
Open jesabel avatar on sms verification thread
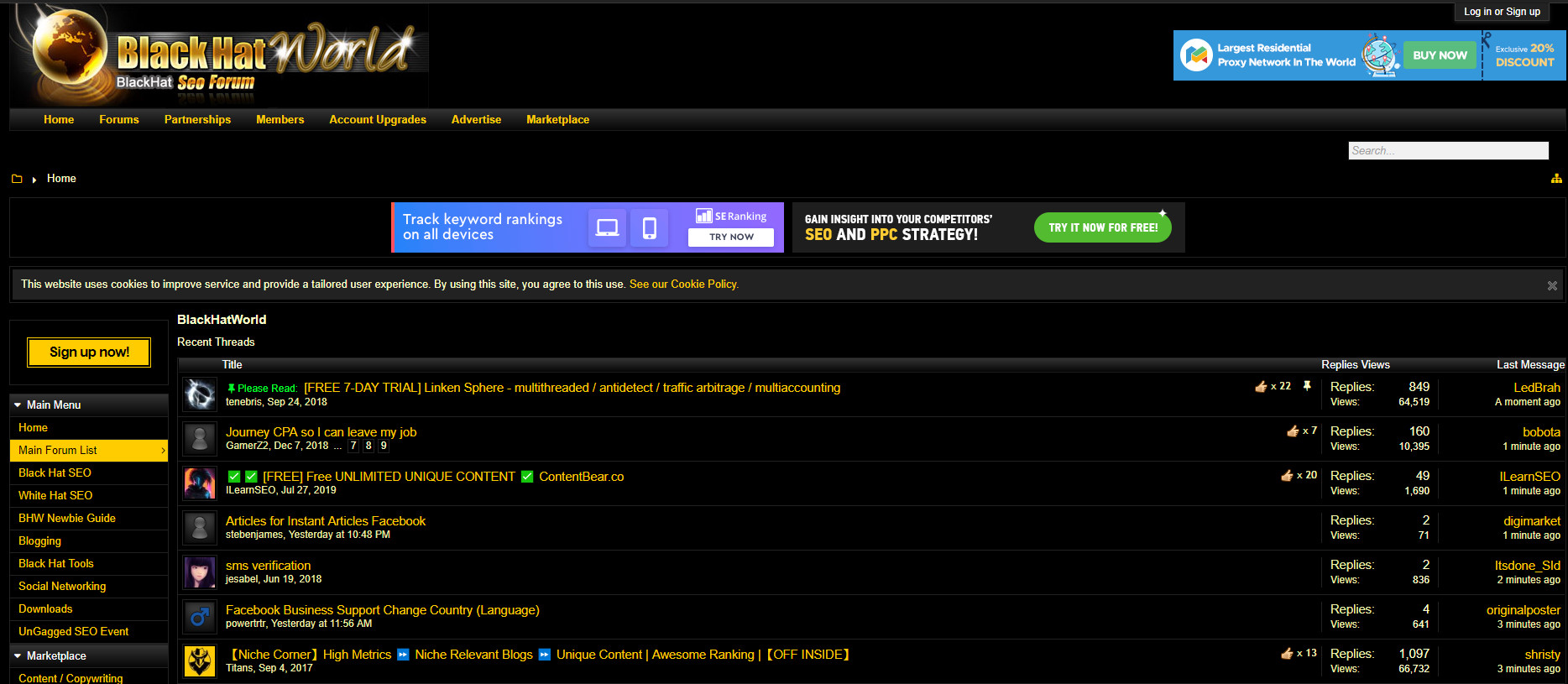tap(200, 572)
